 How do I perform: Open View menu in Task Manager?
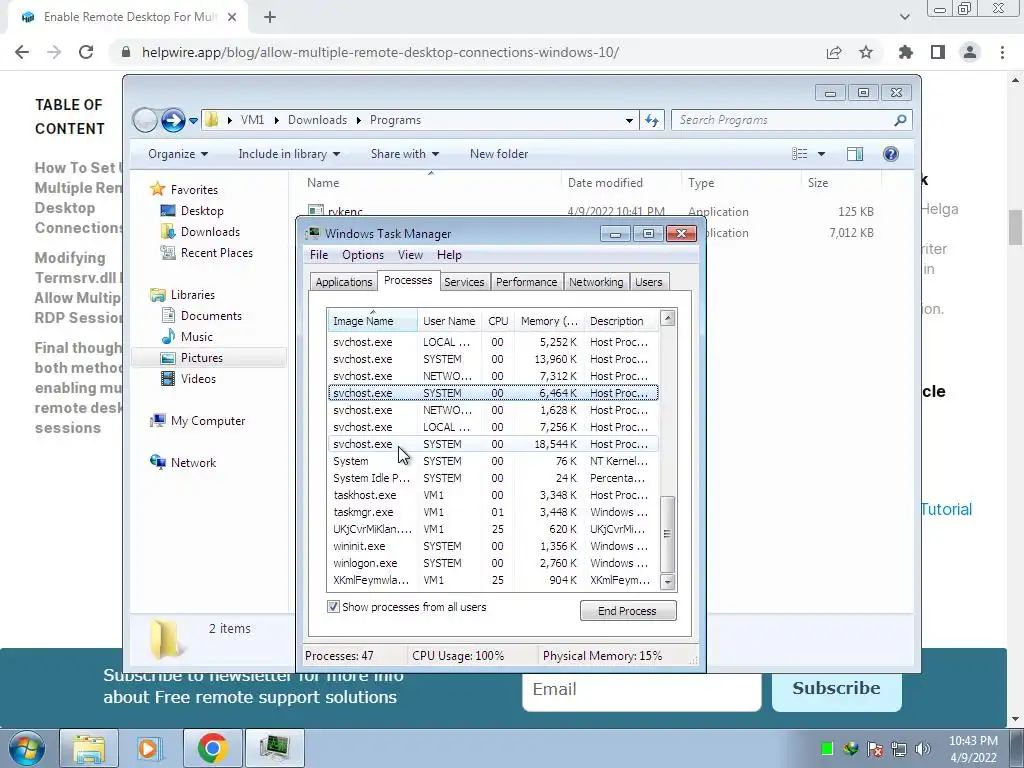point(410,255)
